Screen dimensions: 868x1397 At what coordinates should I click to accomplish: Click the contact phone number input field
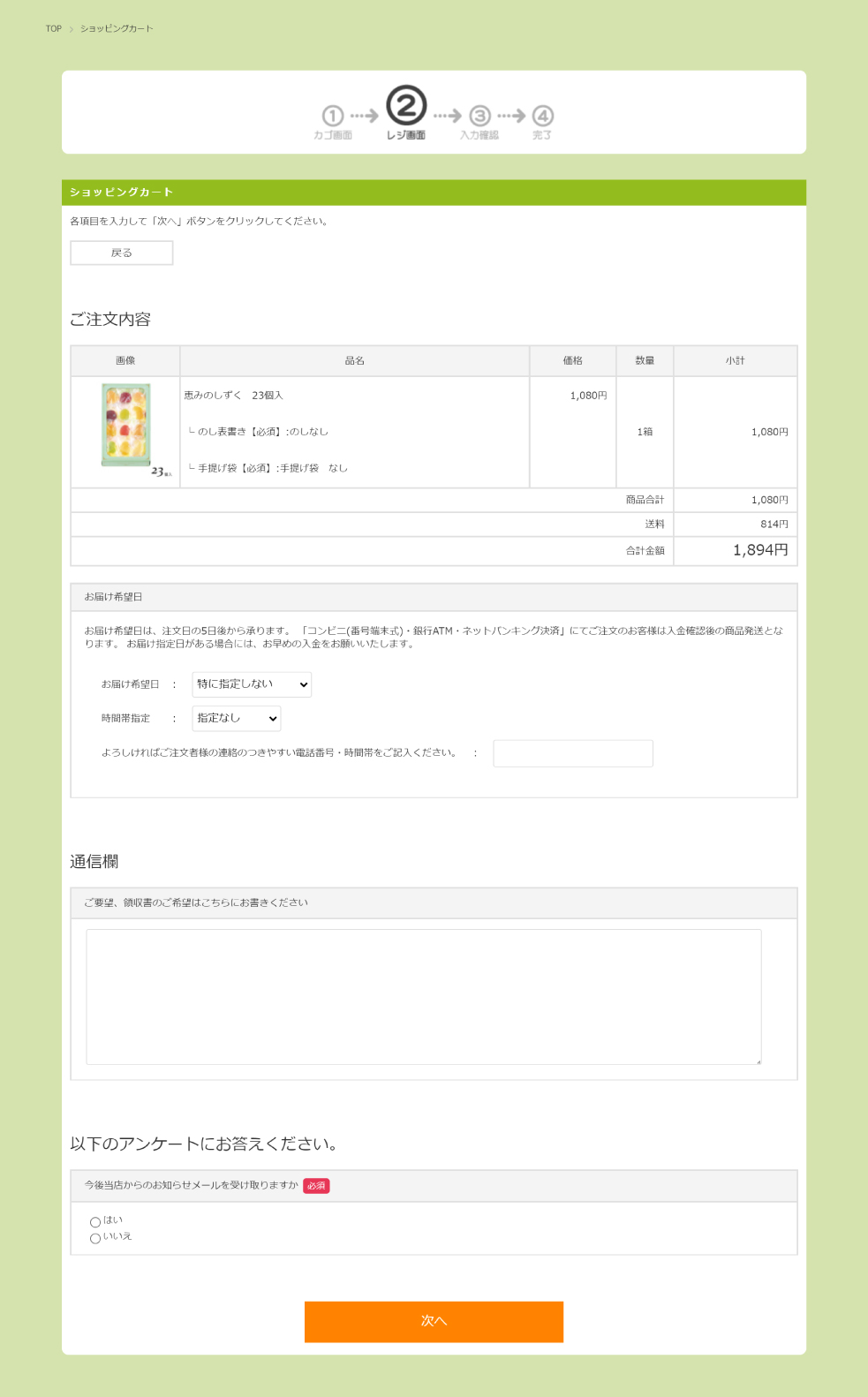(x=572, y=753)
